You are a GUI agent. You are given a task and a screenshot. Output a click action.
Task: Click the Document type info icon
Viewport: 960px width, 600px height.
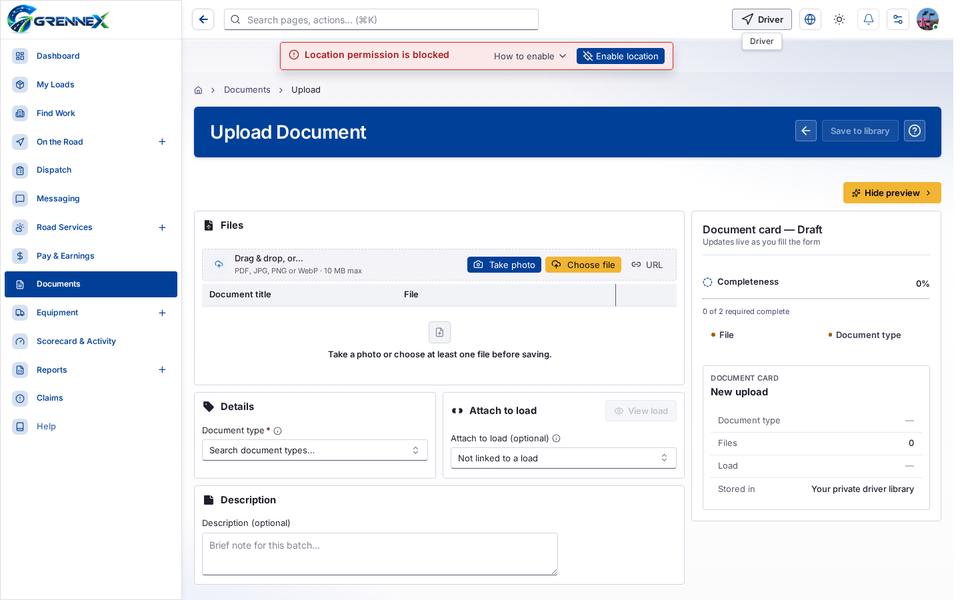[278, 431]
